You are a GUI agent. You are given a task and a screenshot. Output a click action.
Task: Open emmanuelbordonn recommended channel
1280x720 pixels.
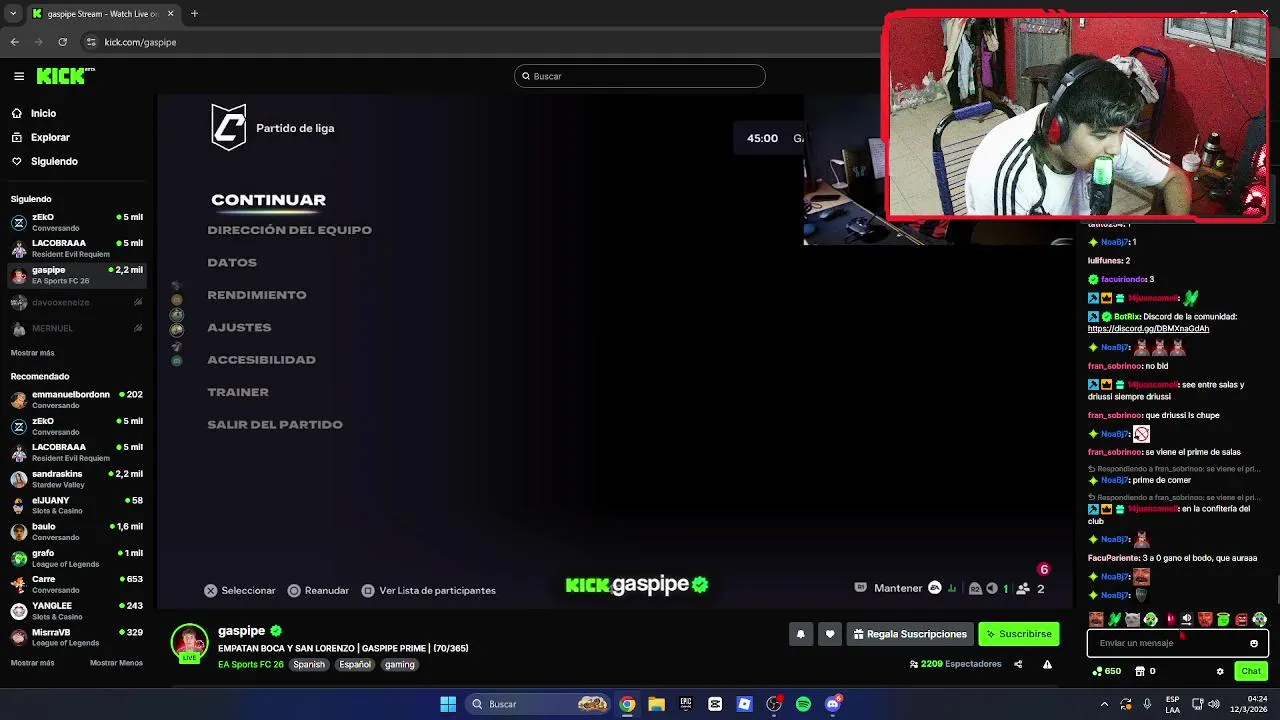78,400
